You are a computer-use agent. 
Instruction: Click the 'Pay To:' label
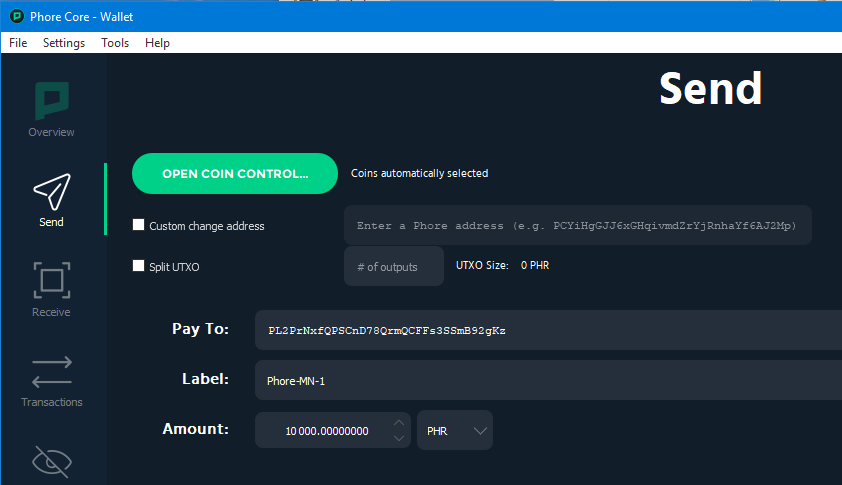pos(200,329)
